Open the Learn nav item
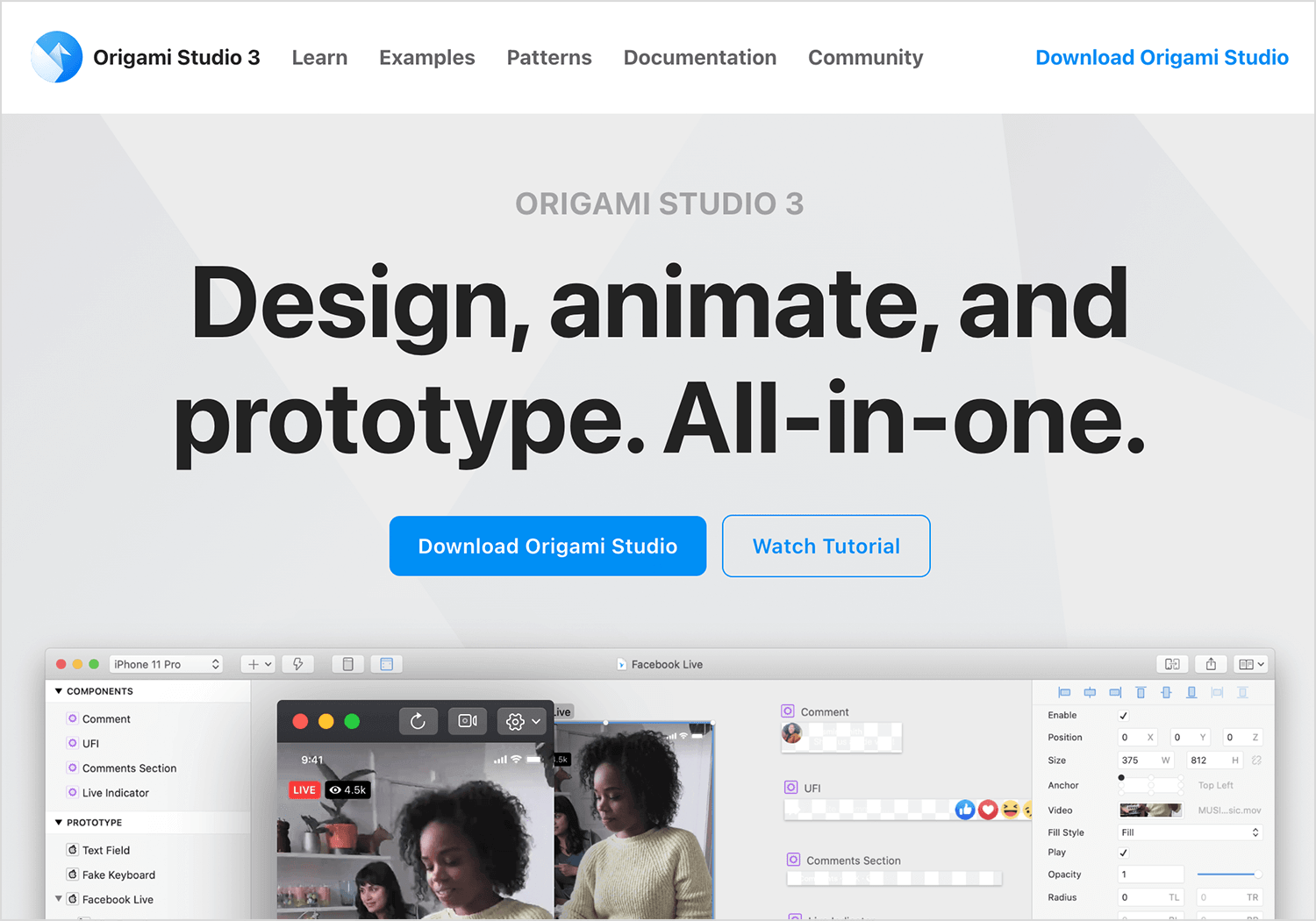Screen dimensions: 1316x921 click(319, 57)
